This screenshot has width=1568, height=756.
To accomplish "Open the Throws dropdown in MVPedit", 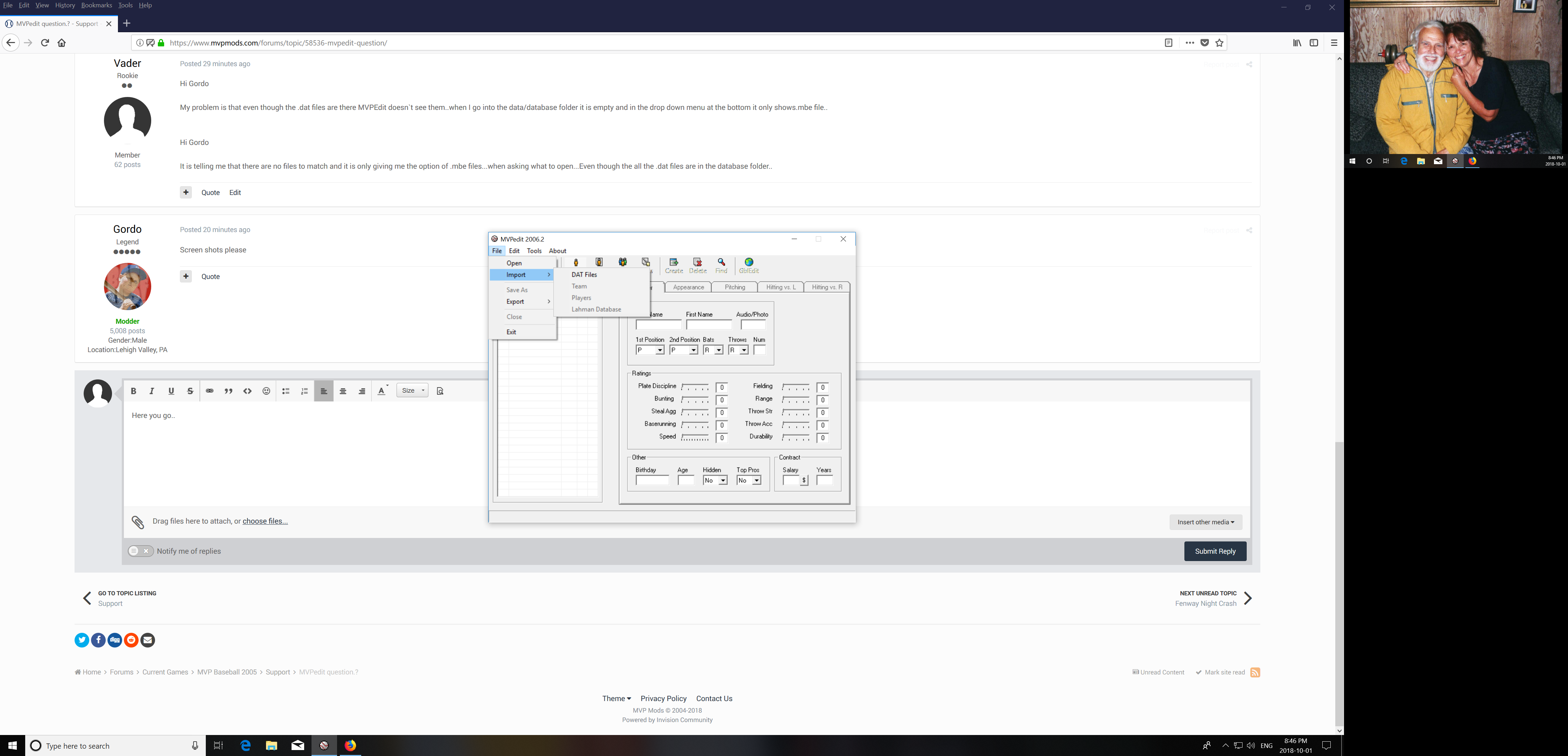I will (744, 351).
